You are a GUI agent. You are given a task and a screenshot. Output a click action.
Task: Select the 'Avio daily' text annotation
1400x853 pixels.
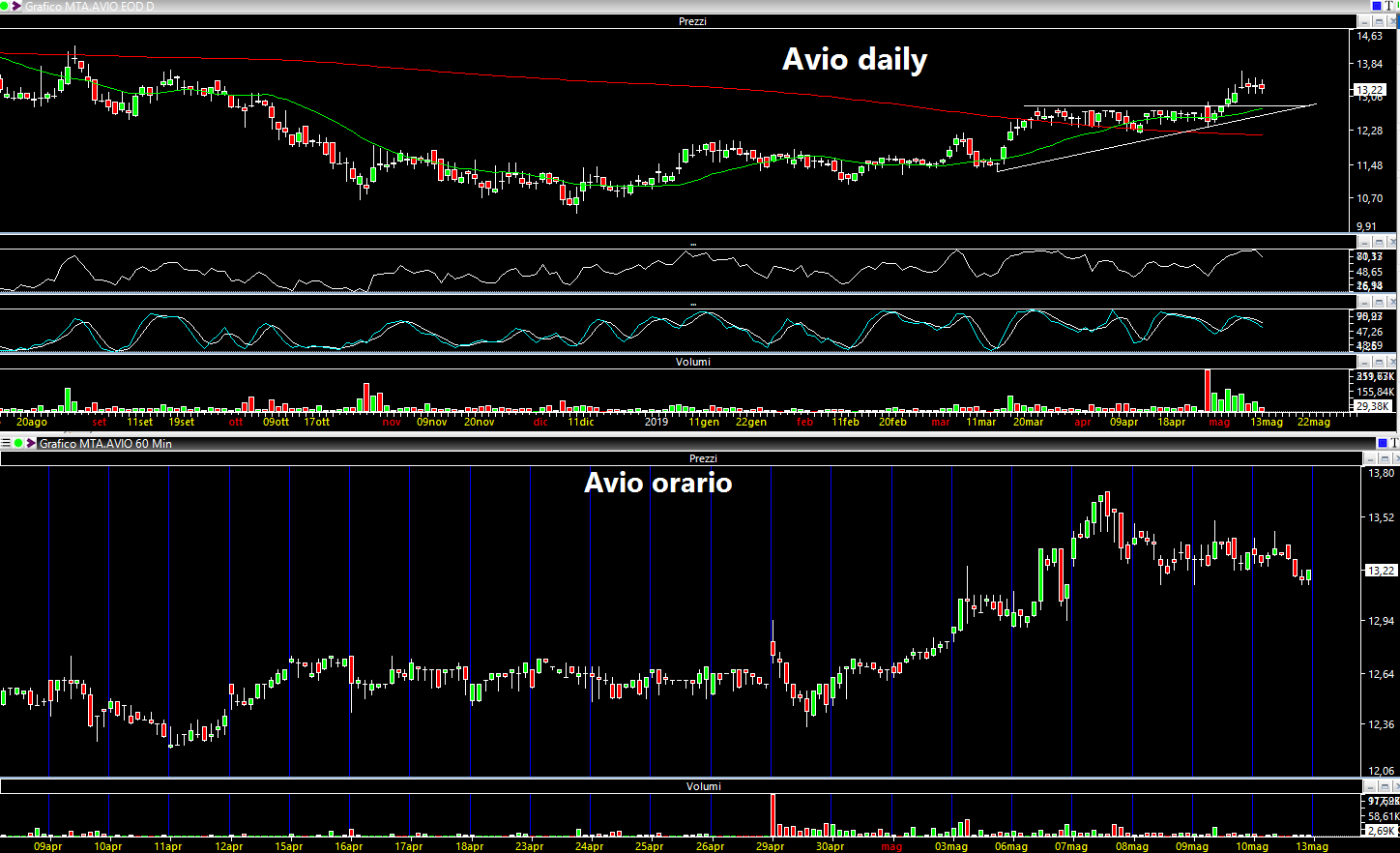(x=855, y=59)
